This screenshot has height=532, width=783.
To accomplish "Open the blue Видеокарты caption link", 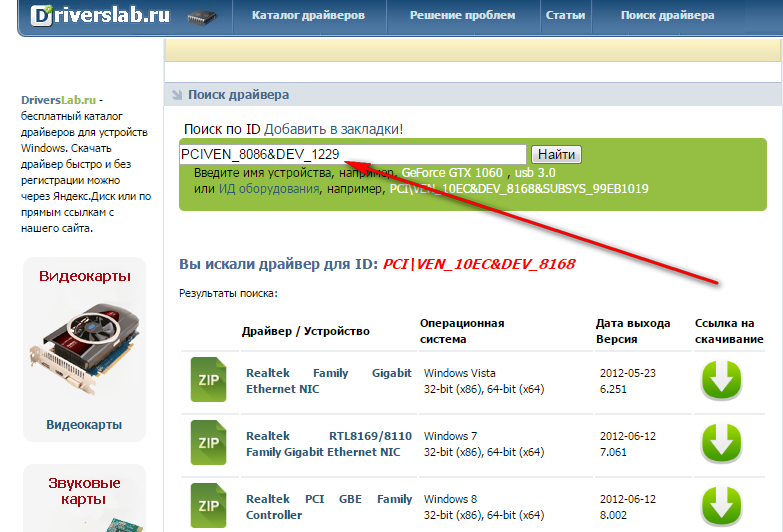I will [84, 425].
